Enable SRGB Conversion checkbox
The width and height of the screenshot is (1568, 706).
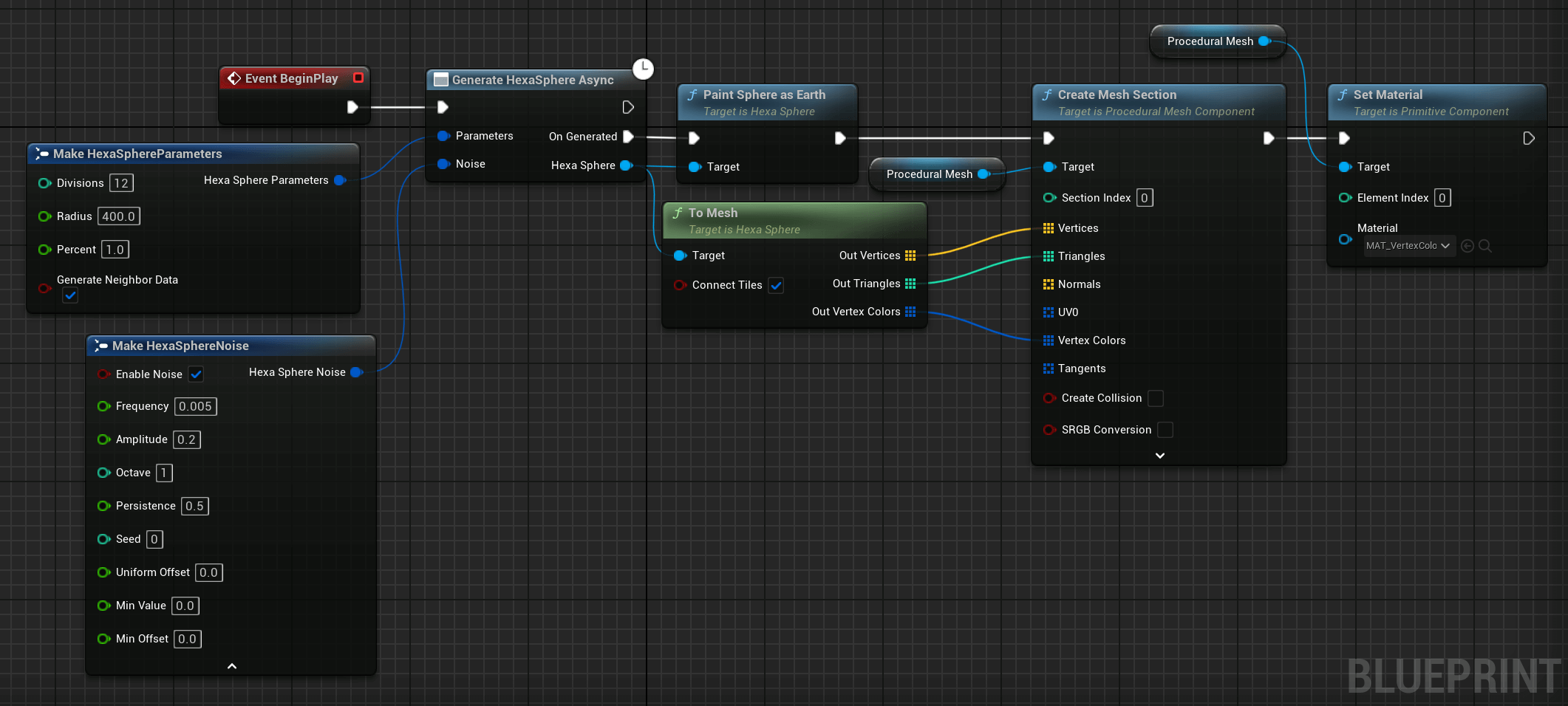1165,430
